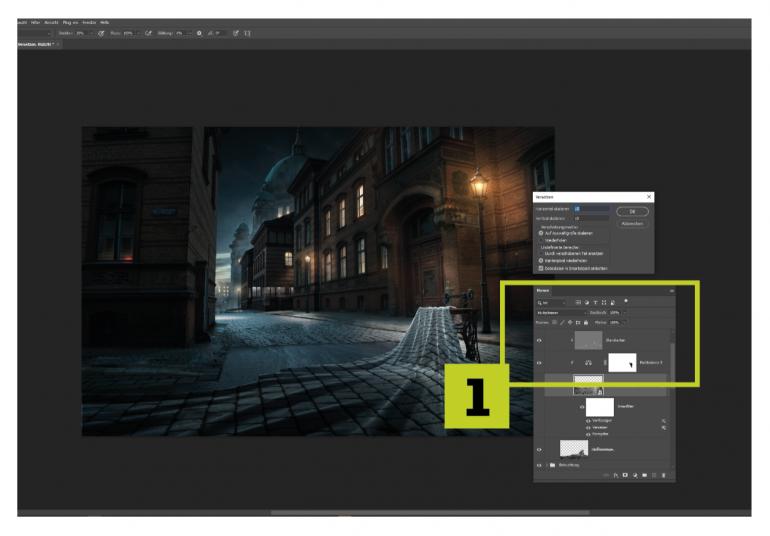Select 'Durch verschobenen Teil ersetzen' radio option
This screenshot has width=770, height=536.
[541, 254]
